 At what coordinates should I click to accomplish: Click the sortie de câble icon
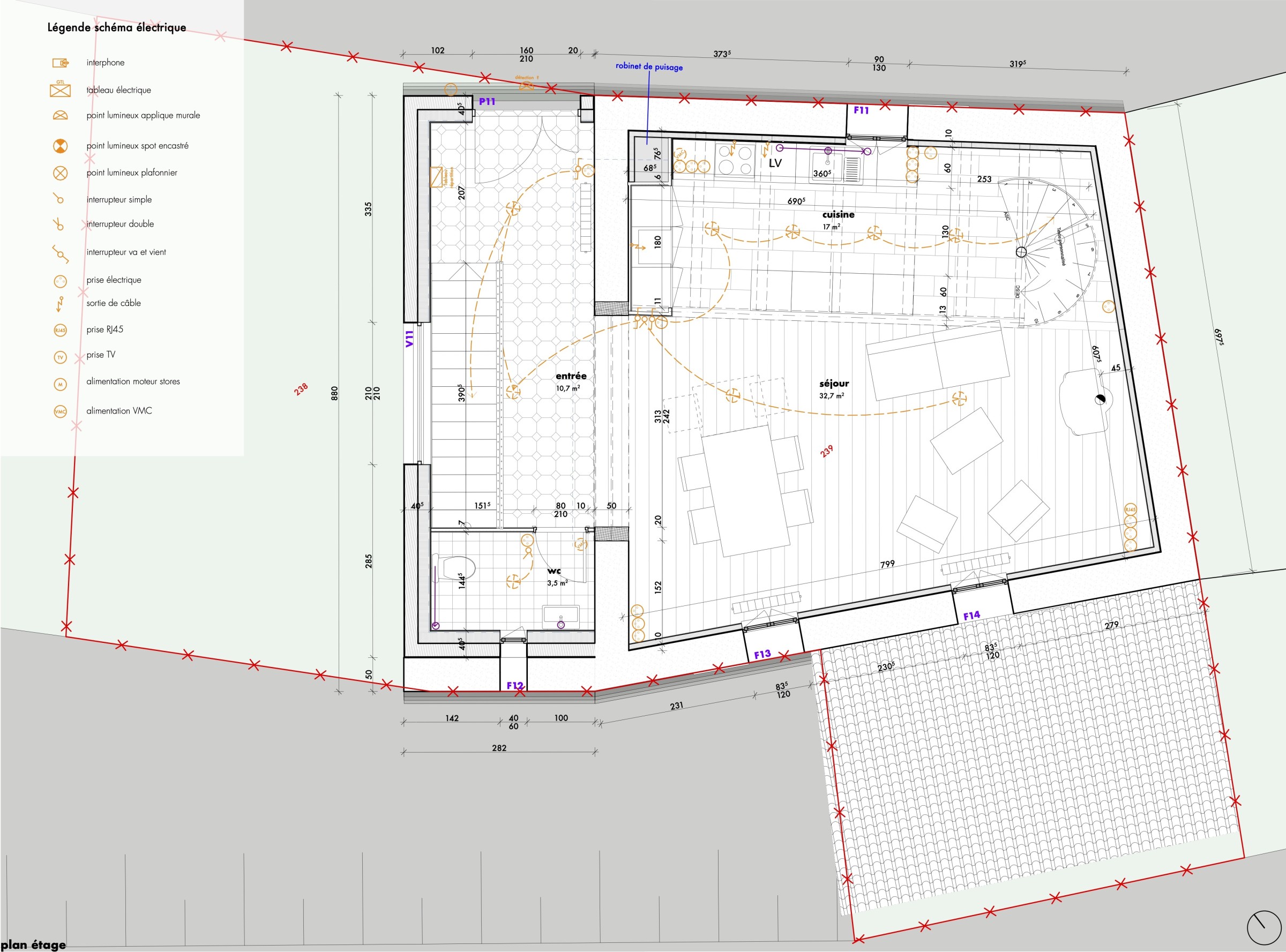pyautogui.click(x=60, y=304)
